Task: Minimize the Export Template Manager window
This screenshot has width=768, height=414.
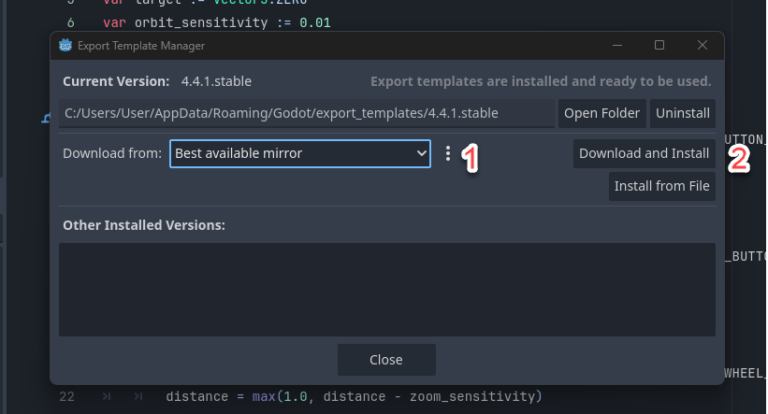Action: (x=617, y=46)
